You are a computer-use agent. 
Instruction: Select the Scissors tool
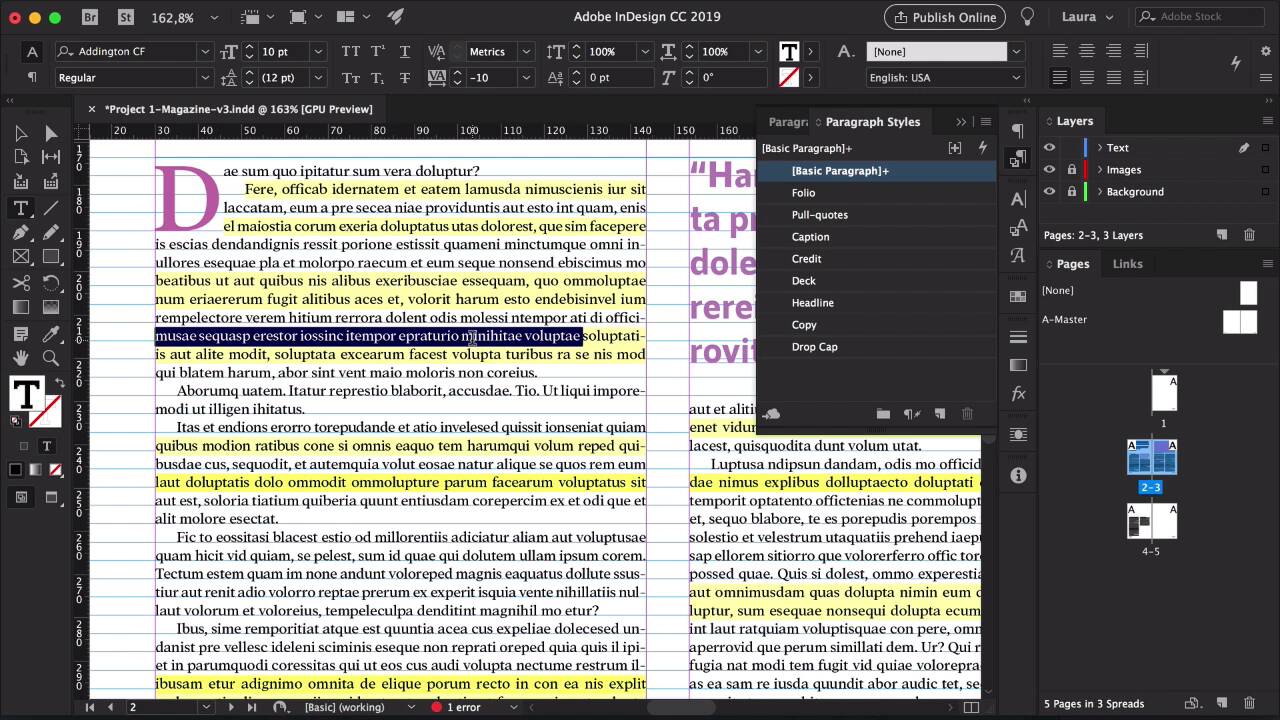pyautogui.click(x=20, y=283)
